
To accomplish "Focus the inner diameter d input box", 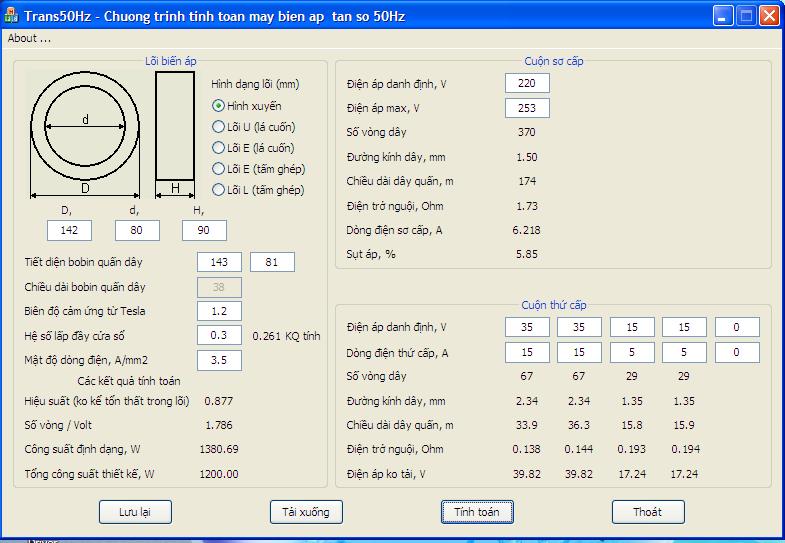I will [137, 231].
